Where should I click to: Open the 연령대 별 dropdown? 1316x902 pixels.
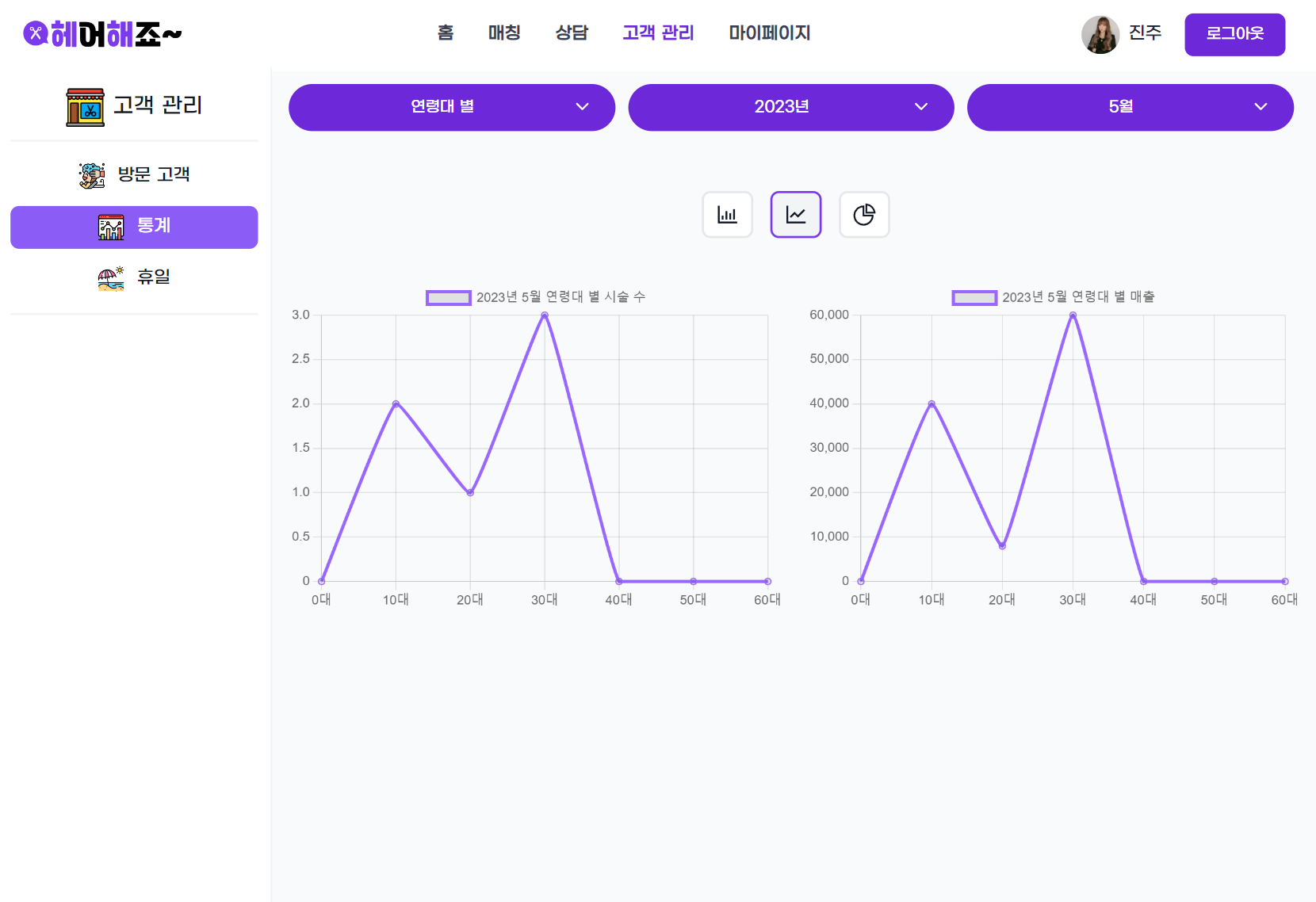(451, 107)
